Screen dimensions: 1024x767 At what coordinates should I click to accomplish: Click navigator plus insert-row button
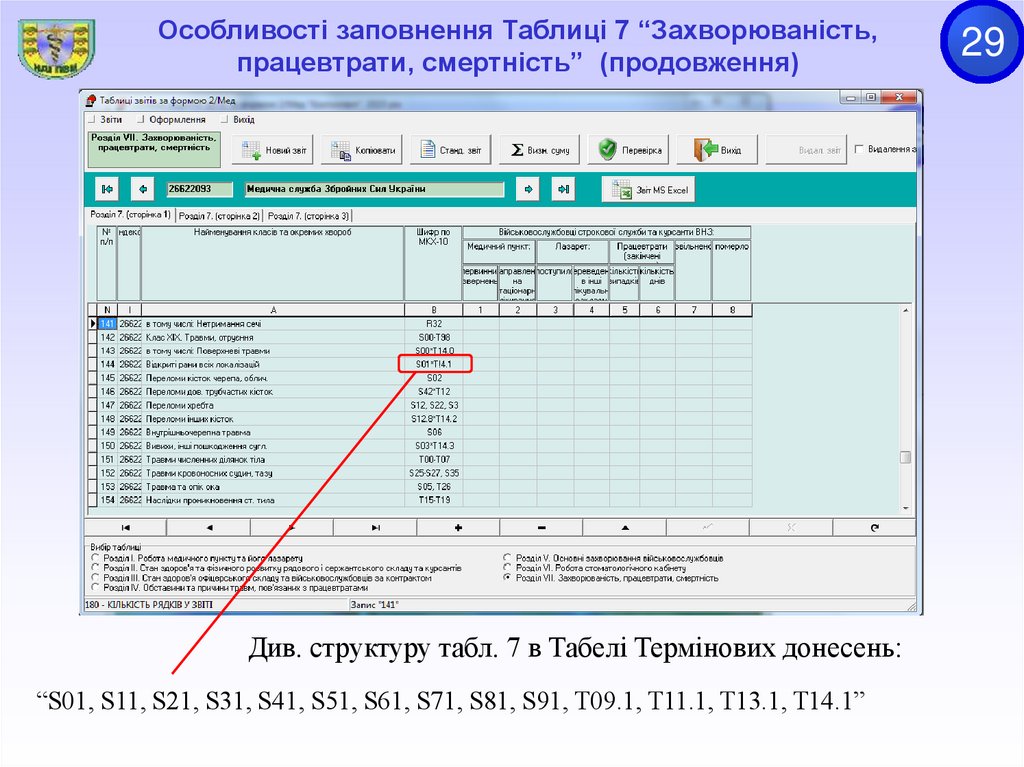point(458,527)
